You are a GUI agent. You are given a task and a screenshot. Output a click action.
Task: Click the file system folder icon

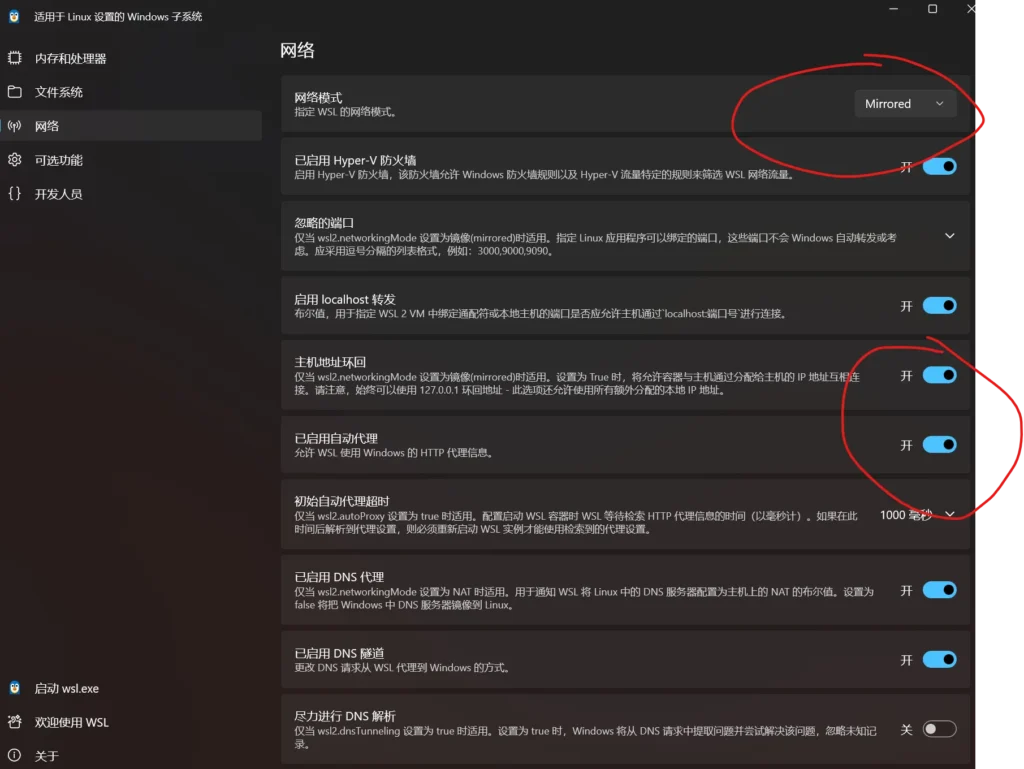coord(14,92)
